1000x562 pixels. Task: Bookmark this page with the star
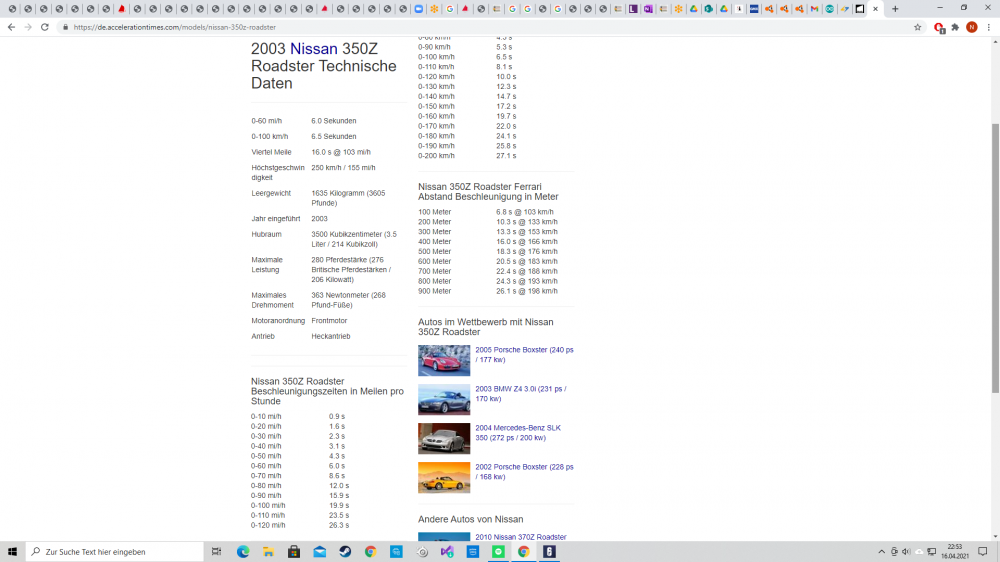(x=918, y=27)
